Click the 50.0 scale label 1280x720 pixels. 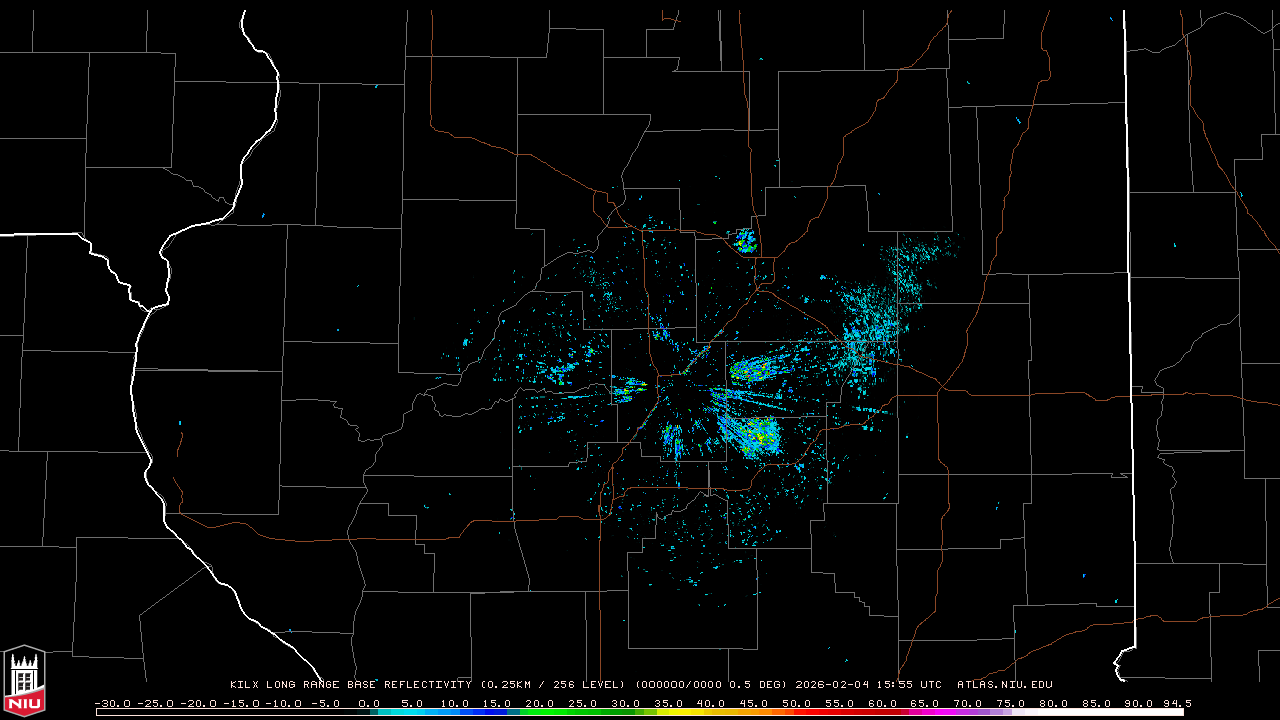tap(796, 703)
